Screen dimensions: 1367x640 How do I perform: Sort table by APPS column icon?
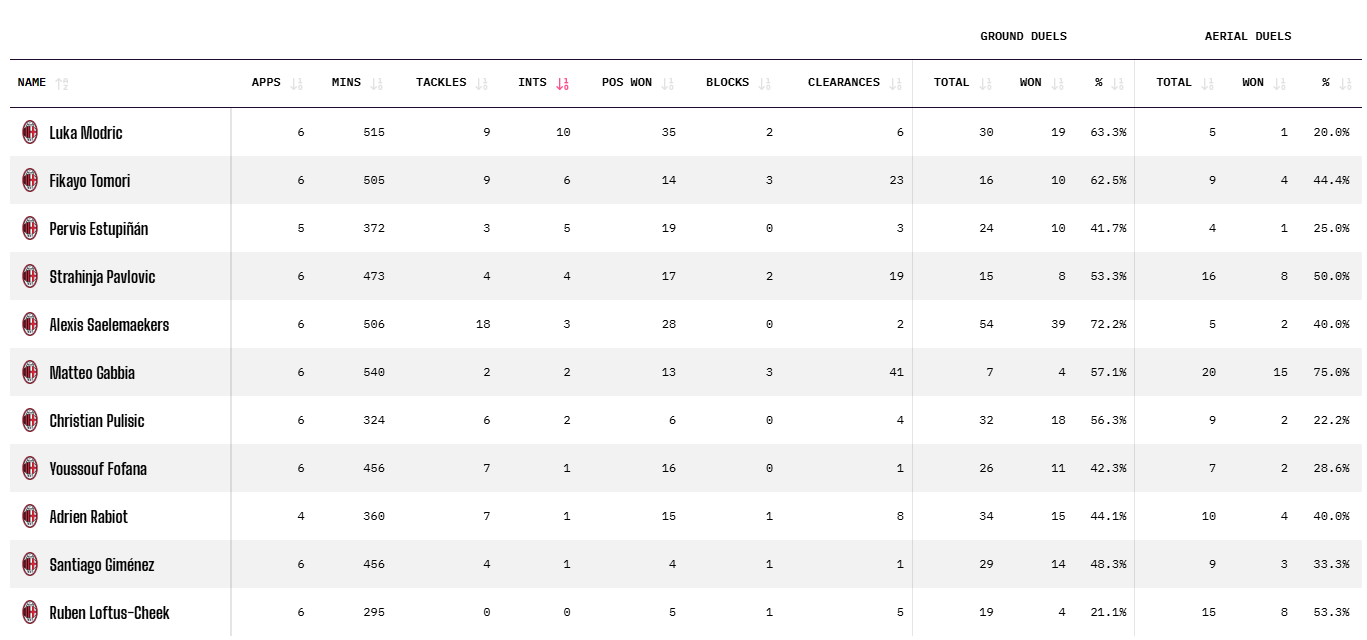(x=296, y=83)
